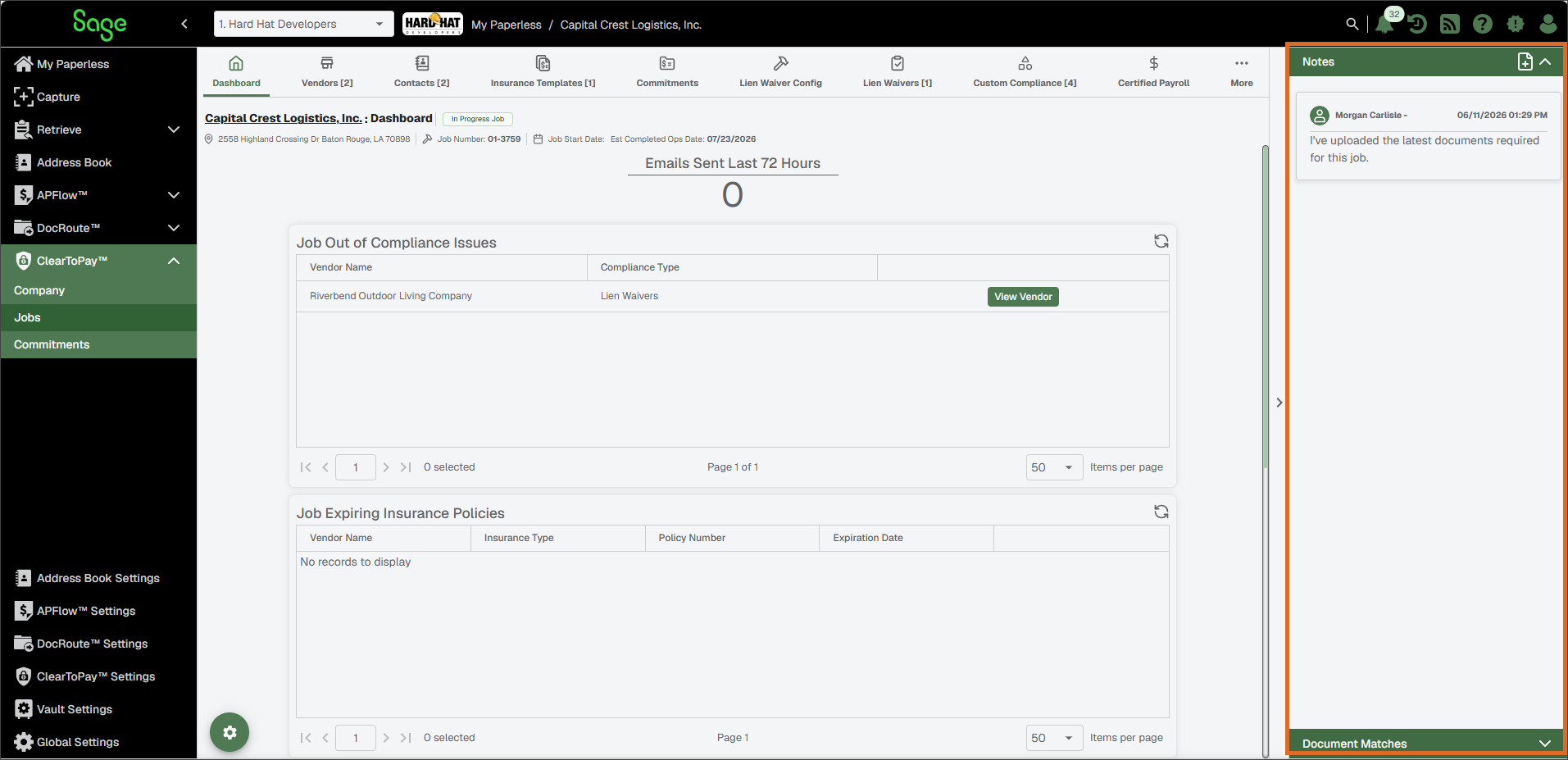Open the search magnifier icon
This screenshot has width=1568, height=760.
(1352, 25)
